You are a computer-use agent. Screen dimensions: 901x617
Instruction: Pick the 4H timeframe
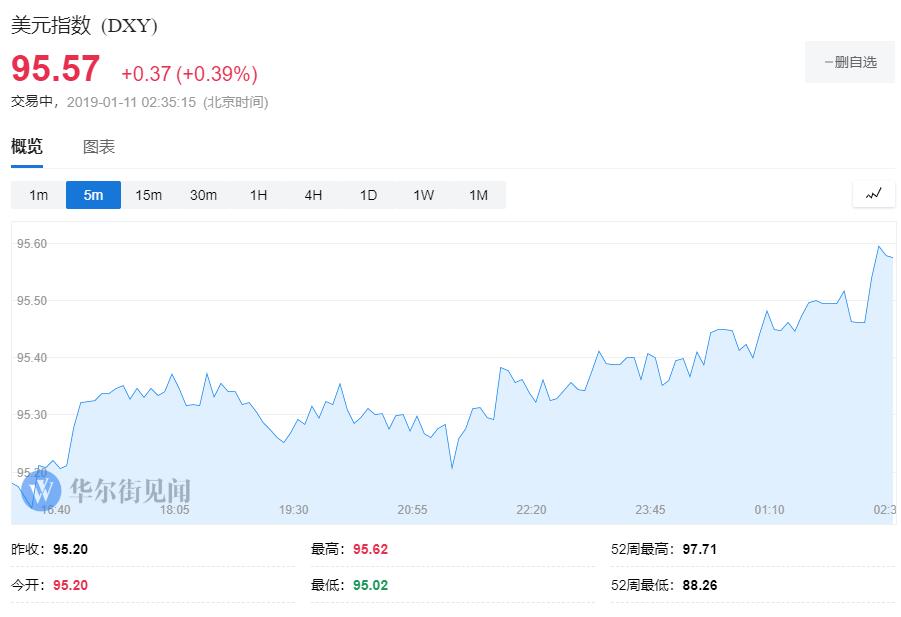(x=313, y=195)
